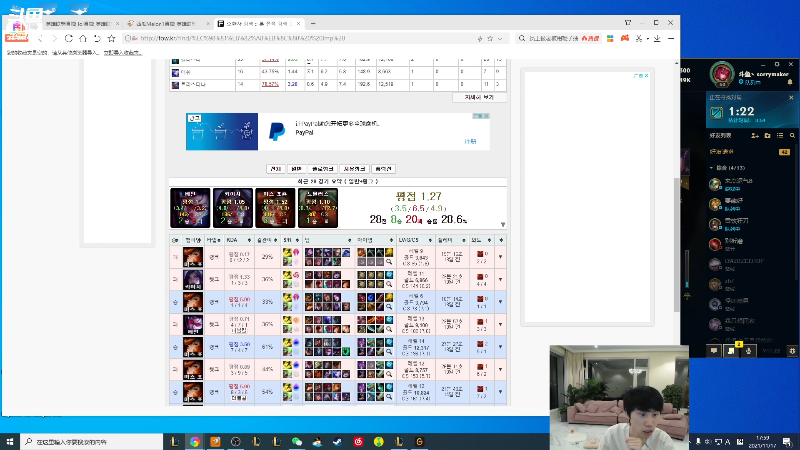Search friends with magnifier in League client
This screenshot has width=800, height=450.
[x=792, y=136]
